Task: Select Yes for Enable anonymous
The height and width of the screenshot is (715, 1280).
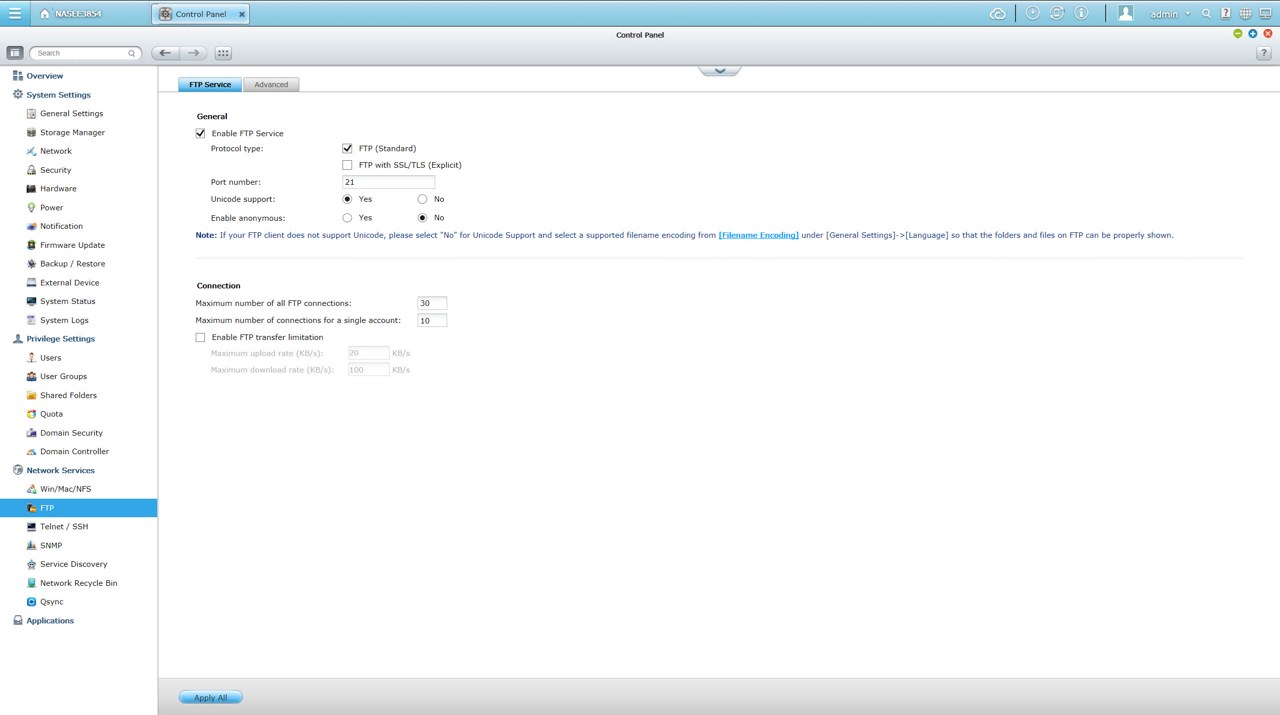Action: (x=347, y=217)
